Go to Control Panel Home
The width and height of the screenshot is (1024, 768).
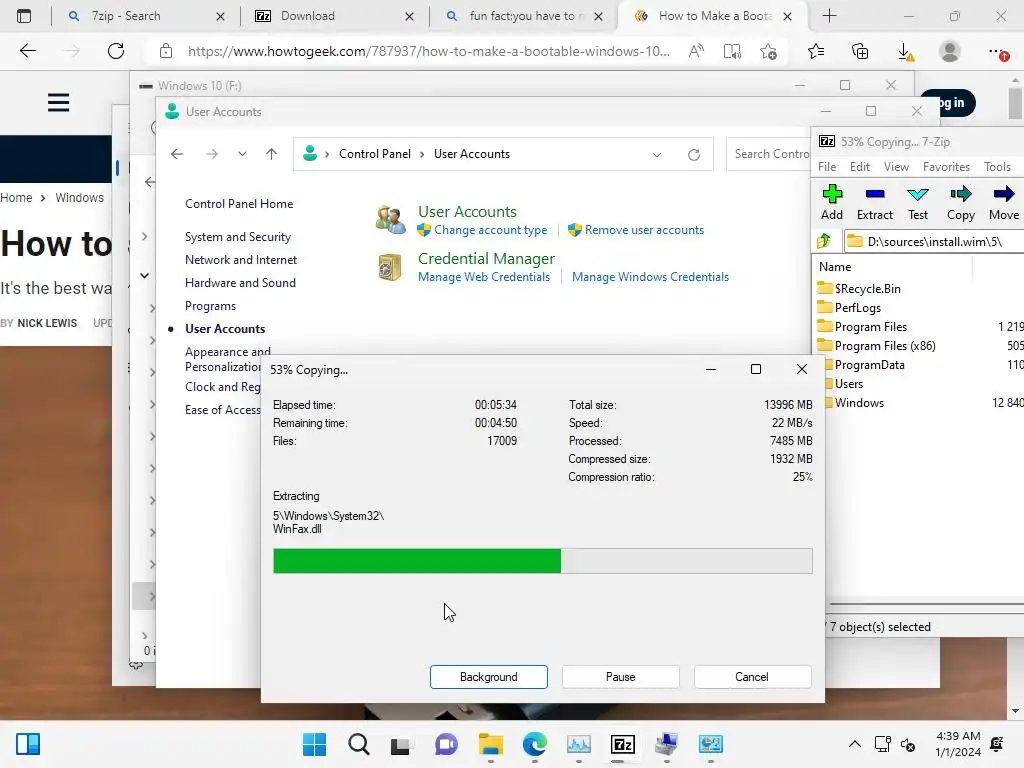239,204
